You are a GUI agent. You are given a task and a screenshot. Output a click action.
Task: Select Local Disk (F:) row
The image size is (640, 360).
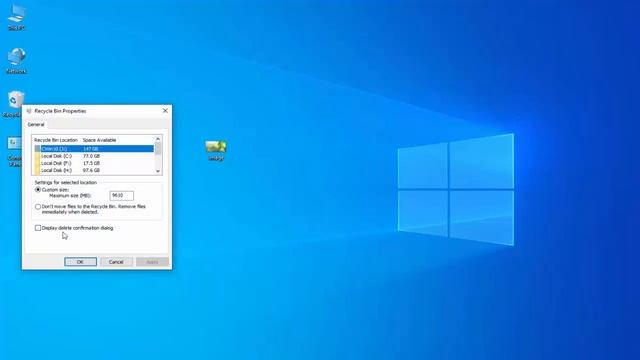click(x=94, y=163)
